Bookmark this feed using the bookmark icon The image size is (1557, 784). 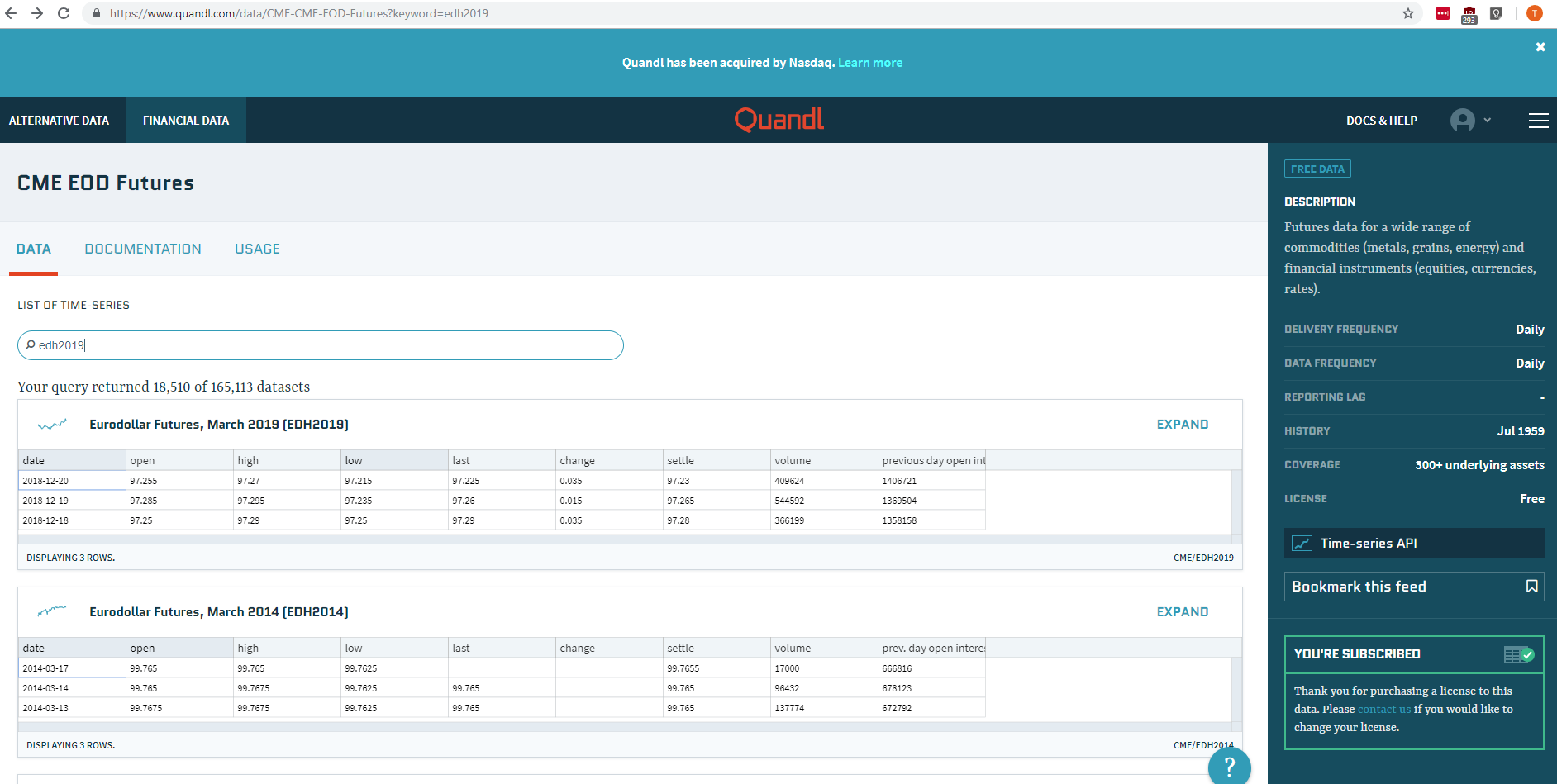(x=1531, y=586)
